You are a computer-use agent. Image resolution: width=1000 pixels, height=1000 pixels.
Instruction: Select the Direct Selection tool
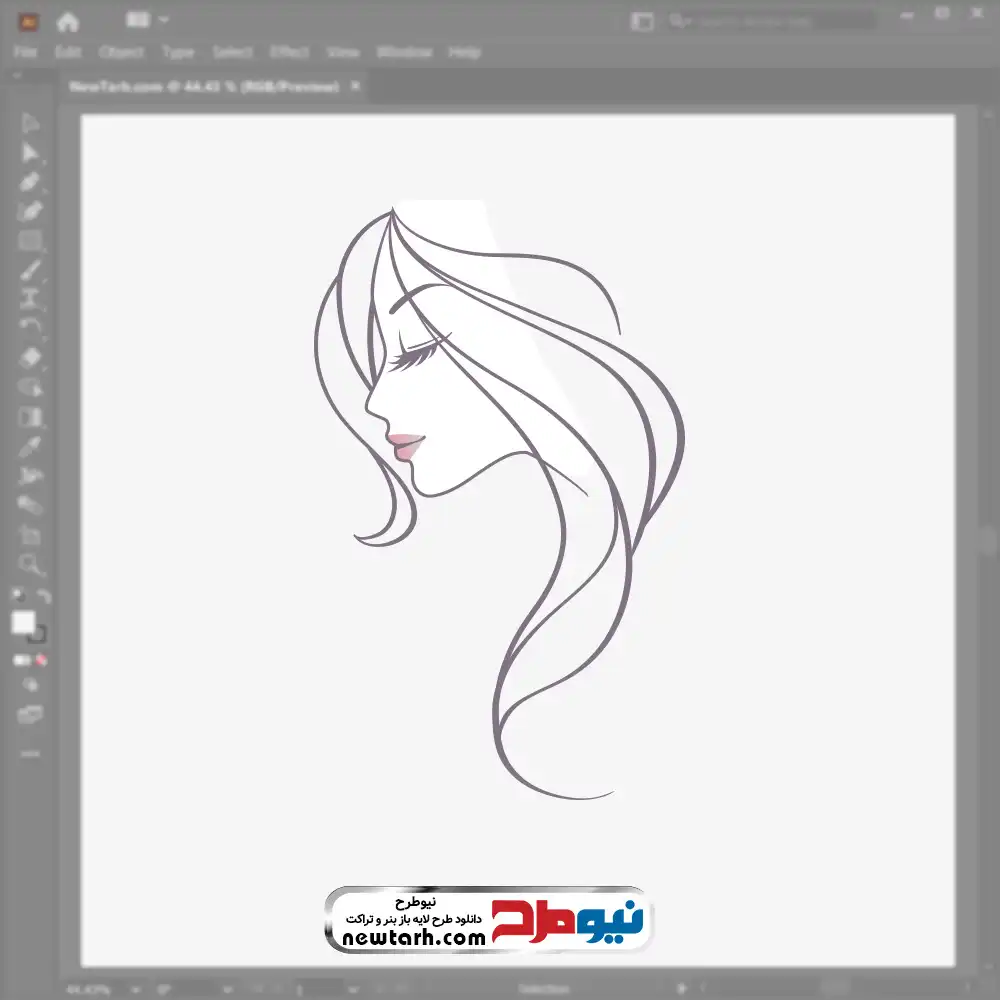(x=30, y=152)
